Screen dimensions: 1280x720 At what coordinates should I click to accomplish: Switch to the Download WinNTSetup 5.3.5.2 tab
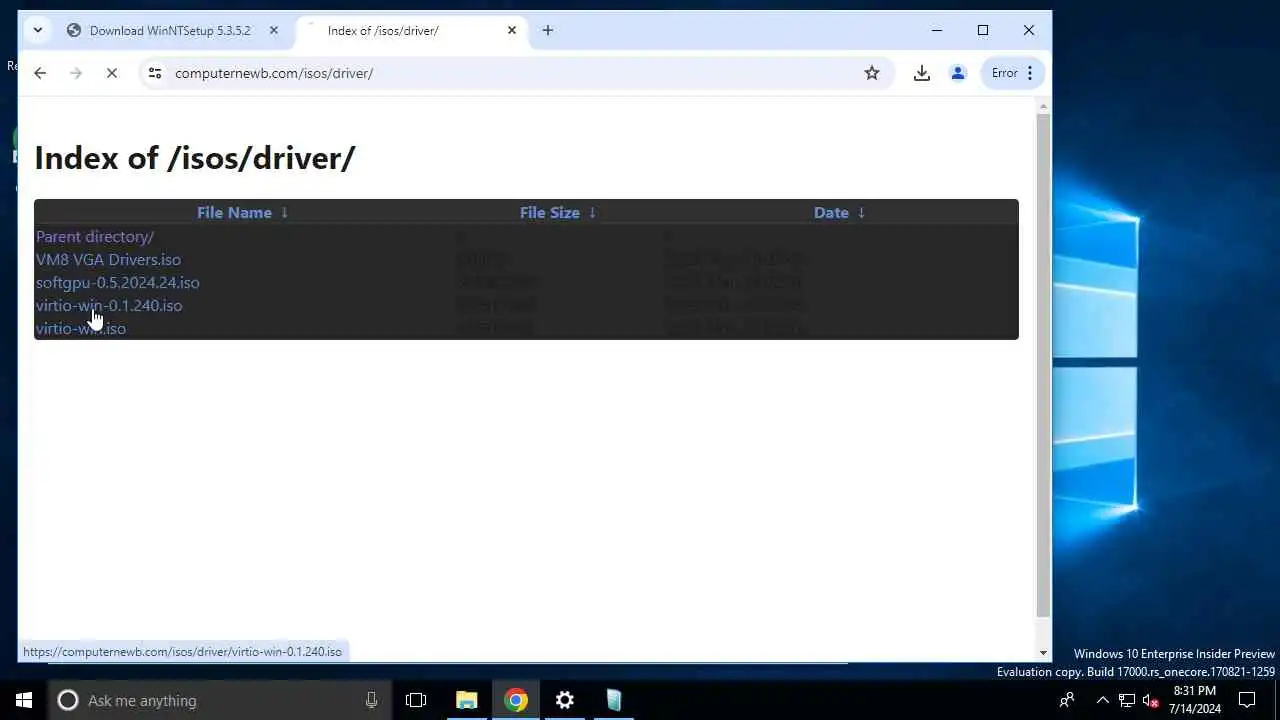tap(172, 30)
